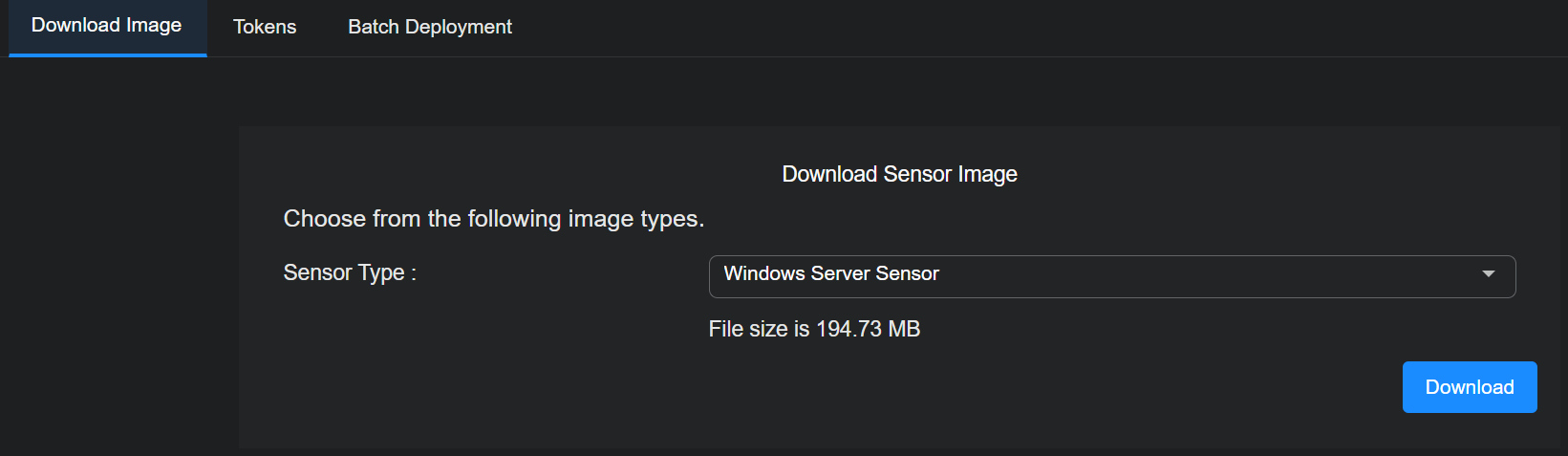Expand the sensor image type list
The height and width of the screenshot is (456, 1568).
[x=1111, y=276]
